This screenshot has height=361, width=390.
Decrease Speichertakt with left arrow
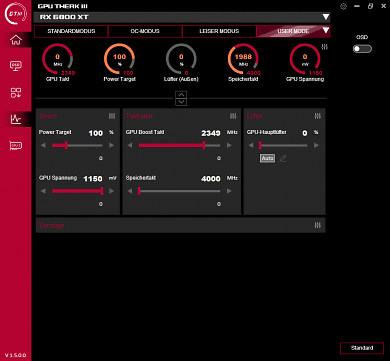pos(130,191)
